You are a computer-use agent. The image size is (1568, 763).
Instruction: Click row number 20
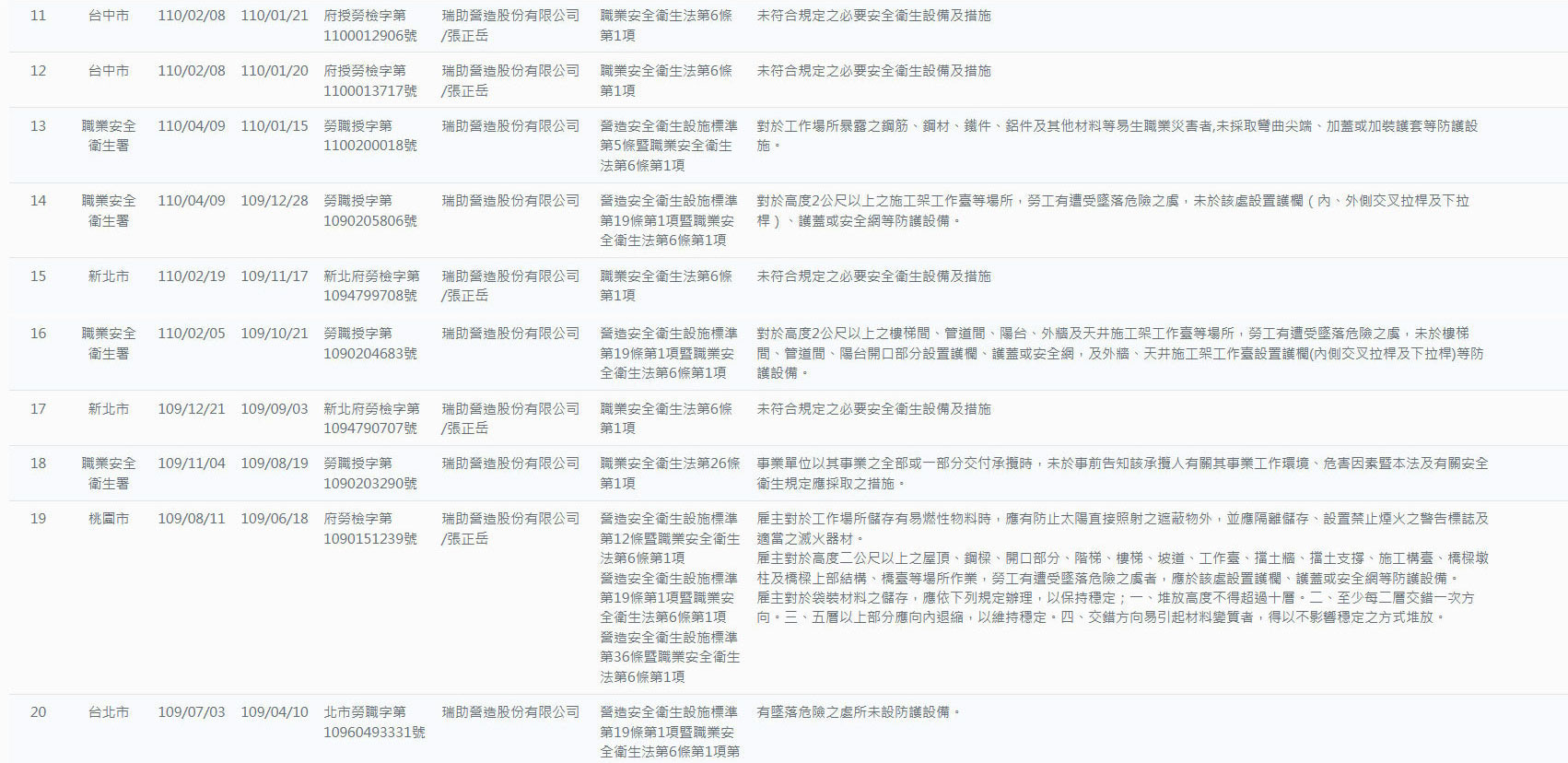point(38,712)
